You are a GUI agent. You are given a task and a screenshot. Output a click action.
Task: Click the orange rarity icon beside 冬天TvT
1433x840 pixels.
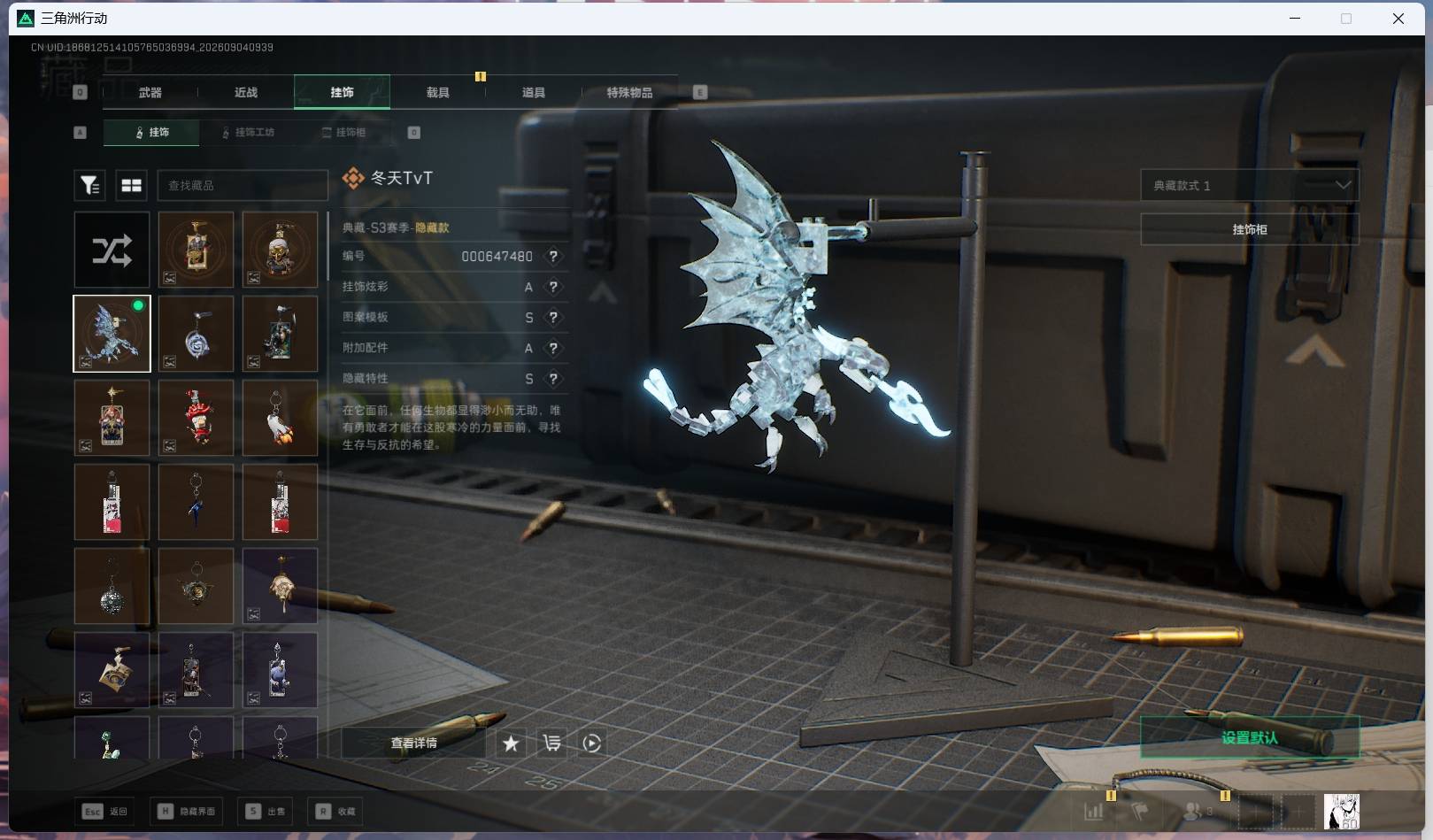pyautogui.click(x=353, y=179)
